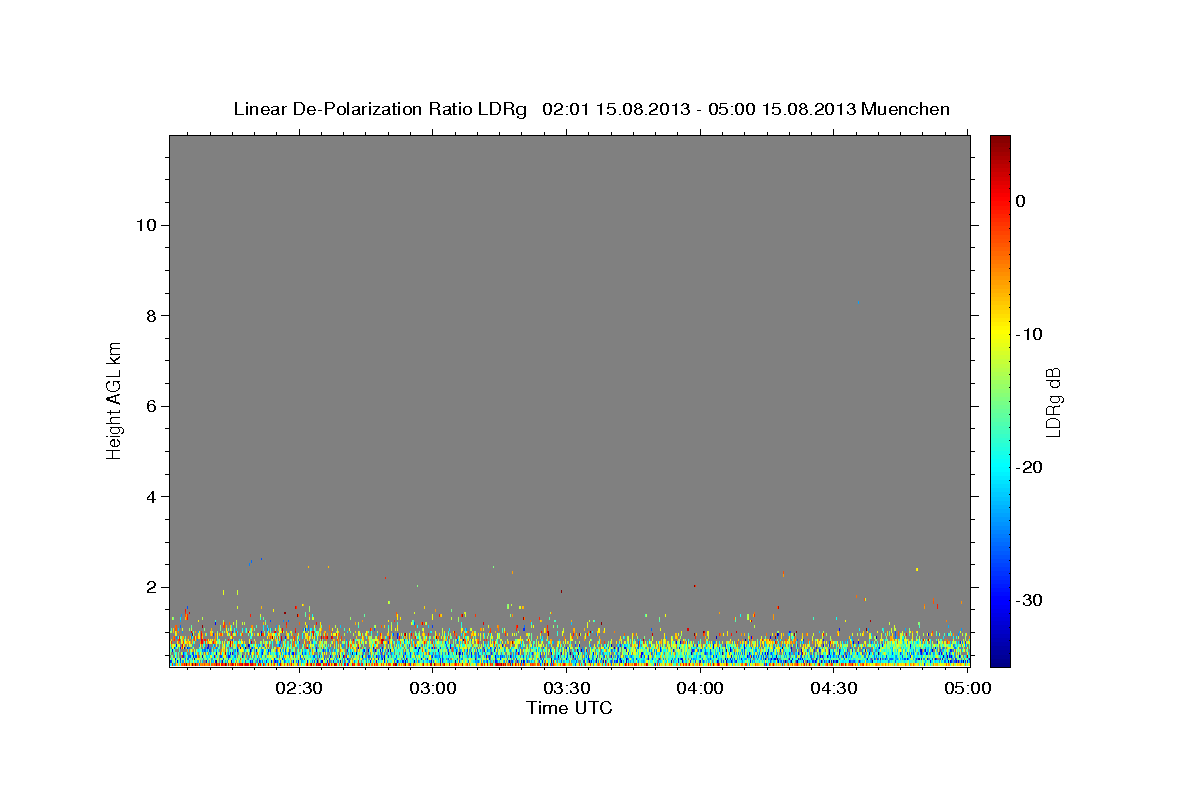Image resolution: width=1200 pixels, height=800 pixels.
Task: Click the height tick label '4'
Action: [151, 497]
